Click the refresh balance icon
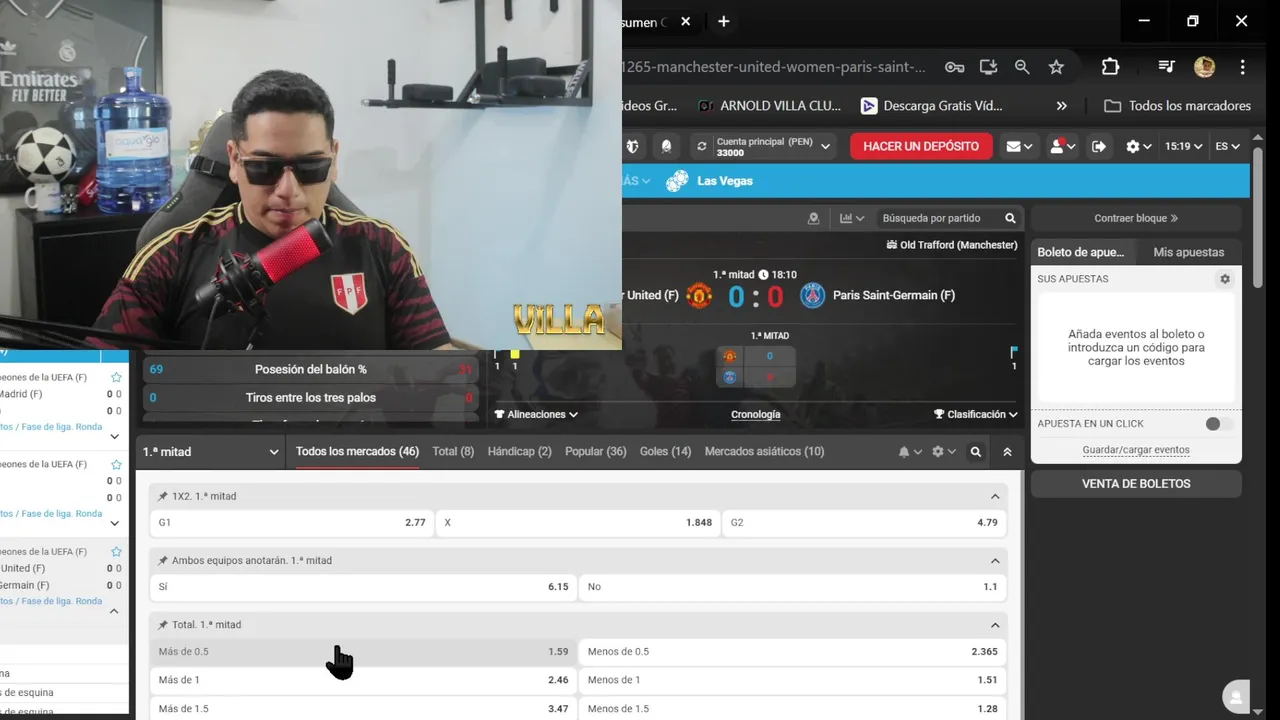 (702, 146)
